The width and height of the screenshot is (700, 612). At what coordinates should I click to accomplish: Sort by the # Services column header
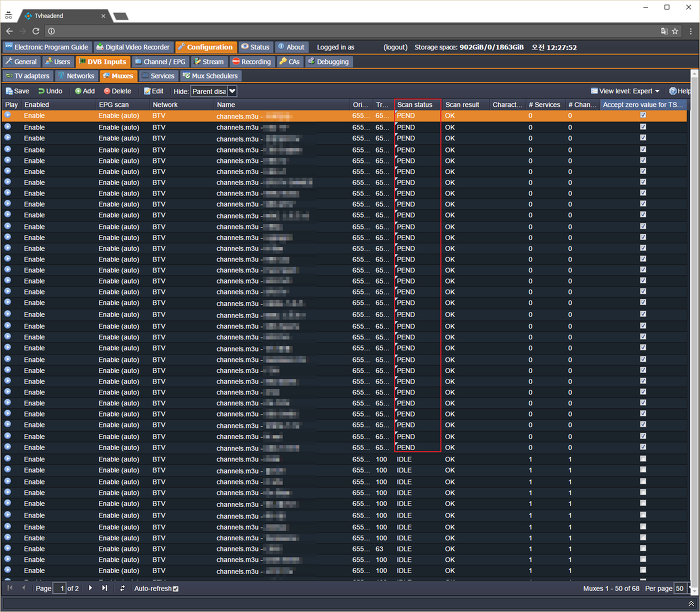545,104
